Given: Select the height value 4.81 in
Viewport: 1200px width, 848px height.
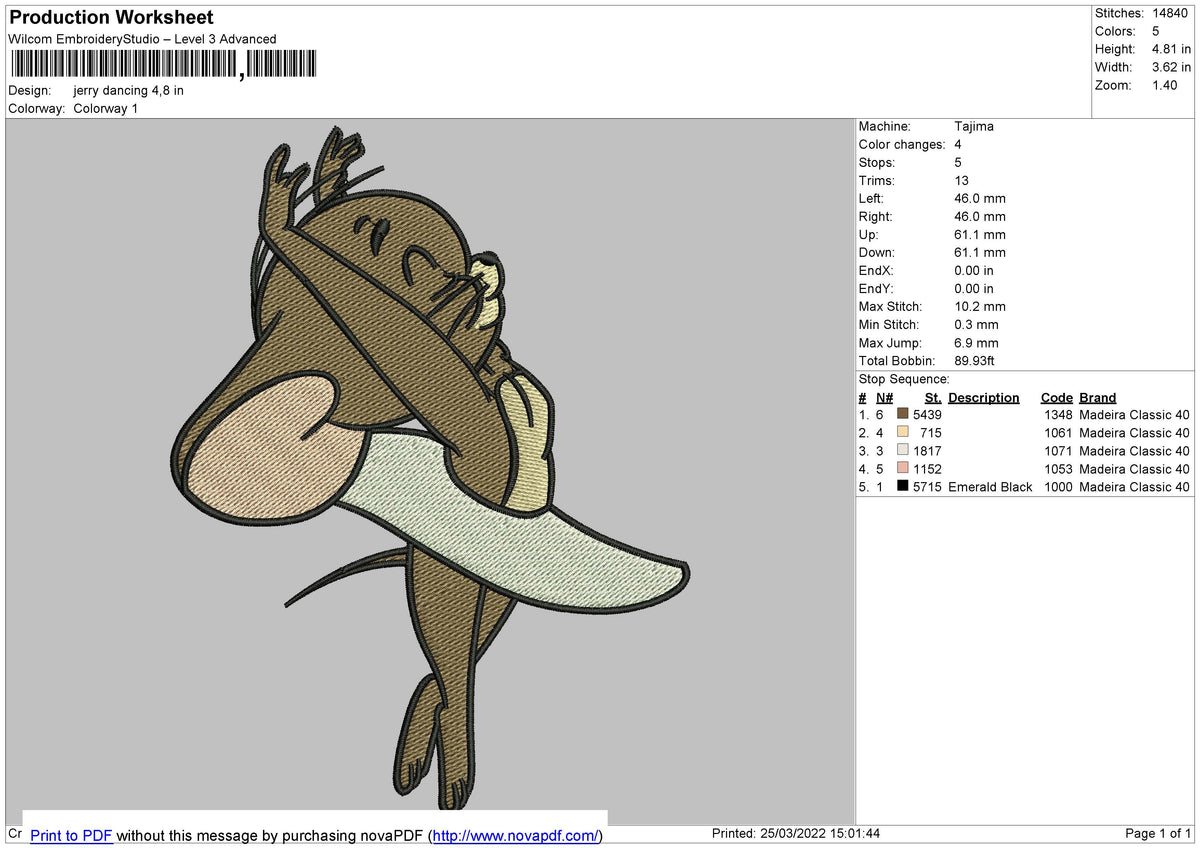Looking at the screenshot, I should click(x=1171, y=49).
